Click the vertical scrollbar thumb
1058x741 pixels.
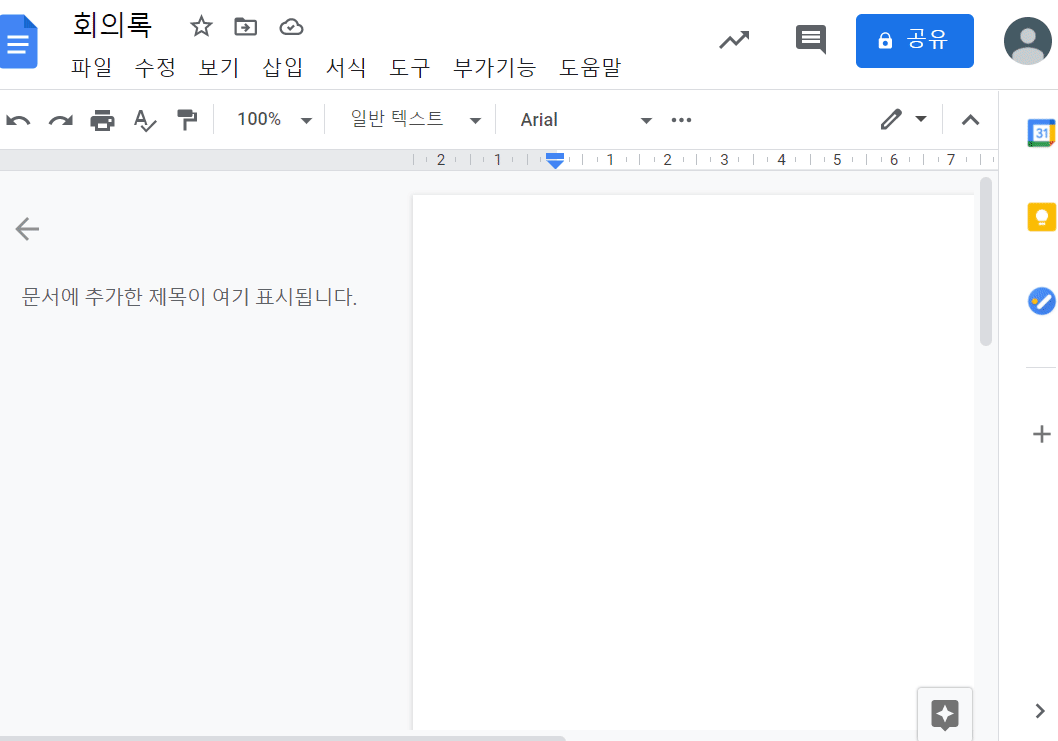[x=986, y=262]
